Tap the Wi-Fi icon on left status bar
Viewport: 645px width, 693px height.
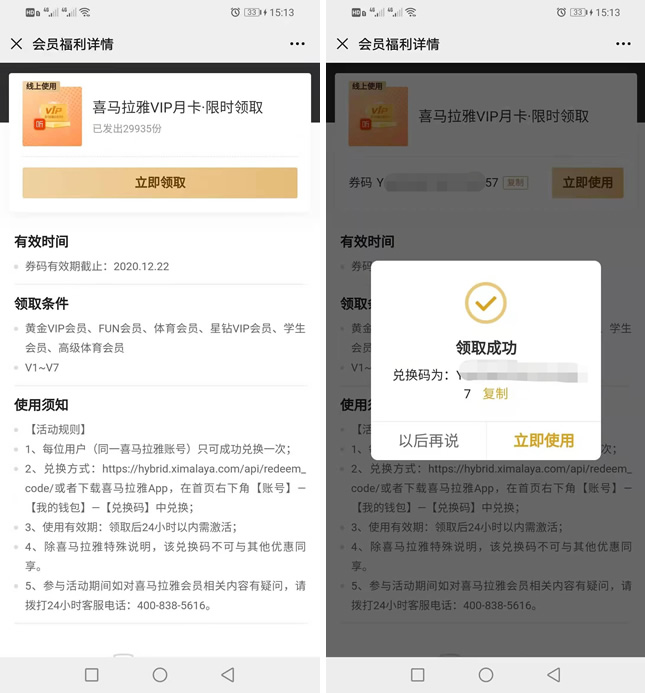click(x=85, y=12)
